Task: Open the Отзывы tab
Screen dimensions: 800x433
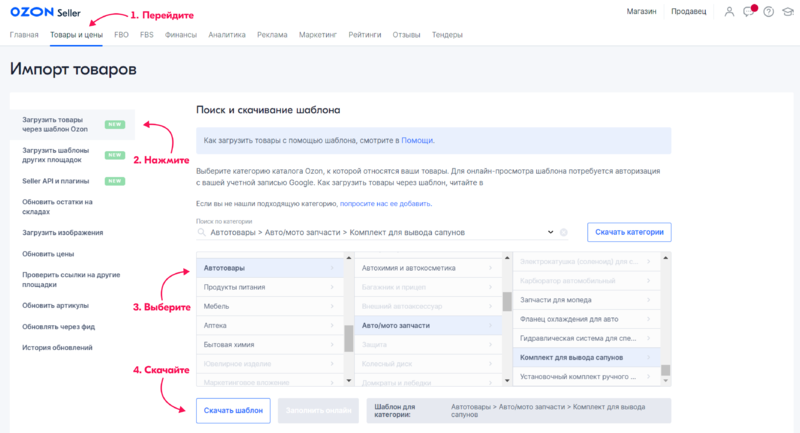Action: (x=406, y=35)
